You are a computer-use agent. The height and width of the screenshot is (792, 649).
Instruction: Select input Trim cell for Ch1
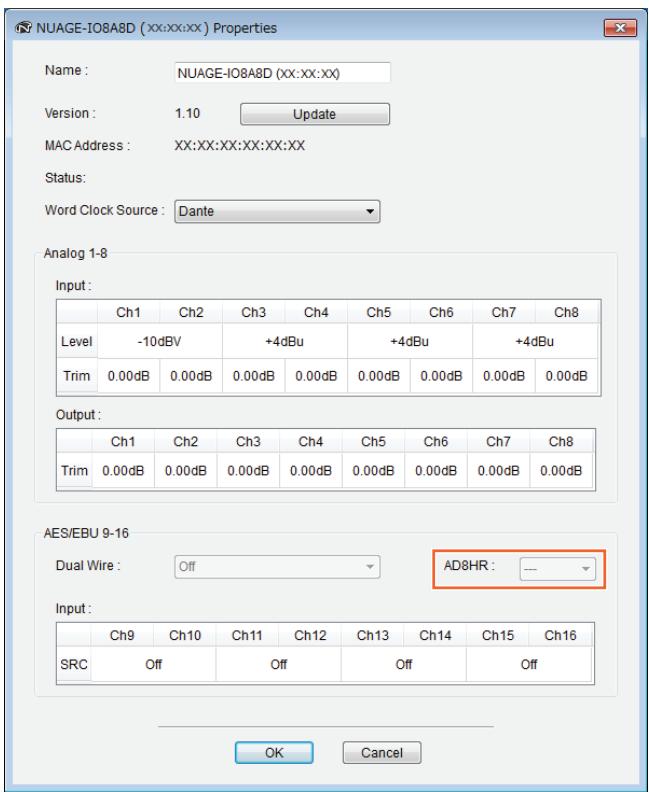128,376
